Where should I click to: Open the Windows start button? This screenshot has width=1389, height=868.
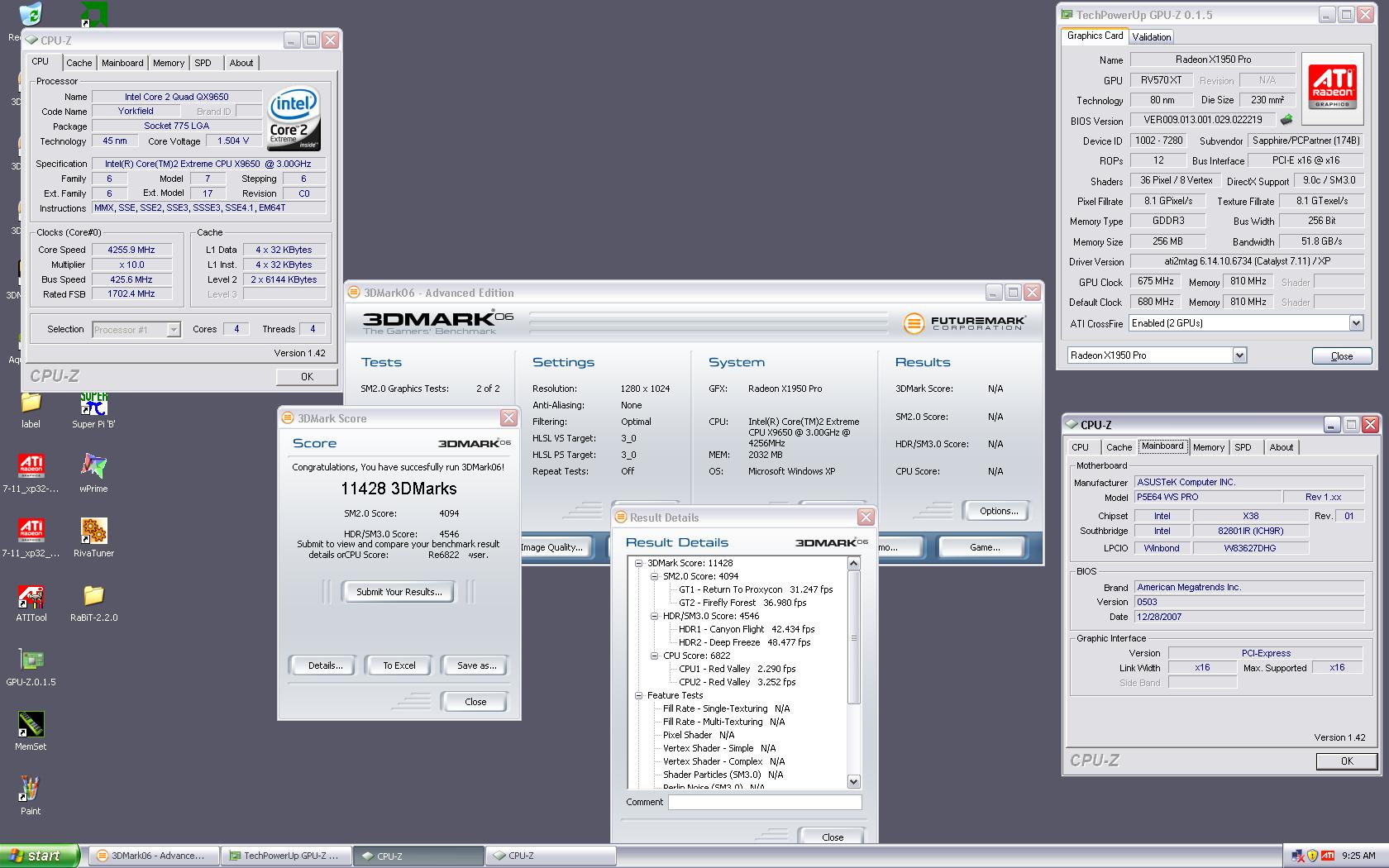(40, 856)
